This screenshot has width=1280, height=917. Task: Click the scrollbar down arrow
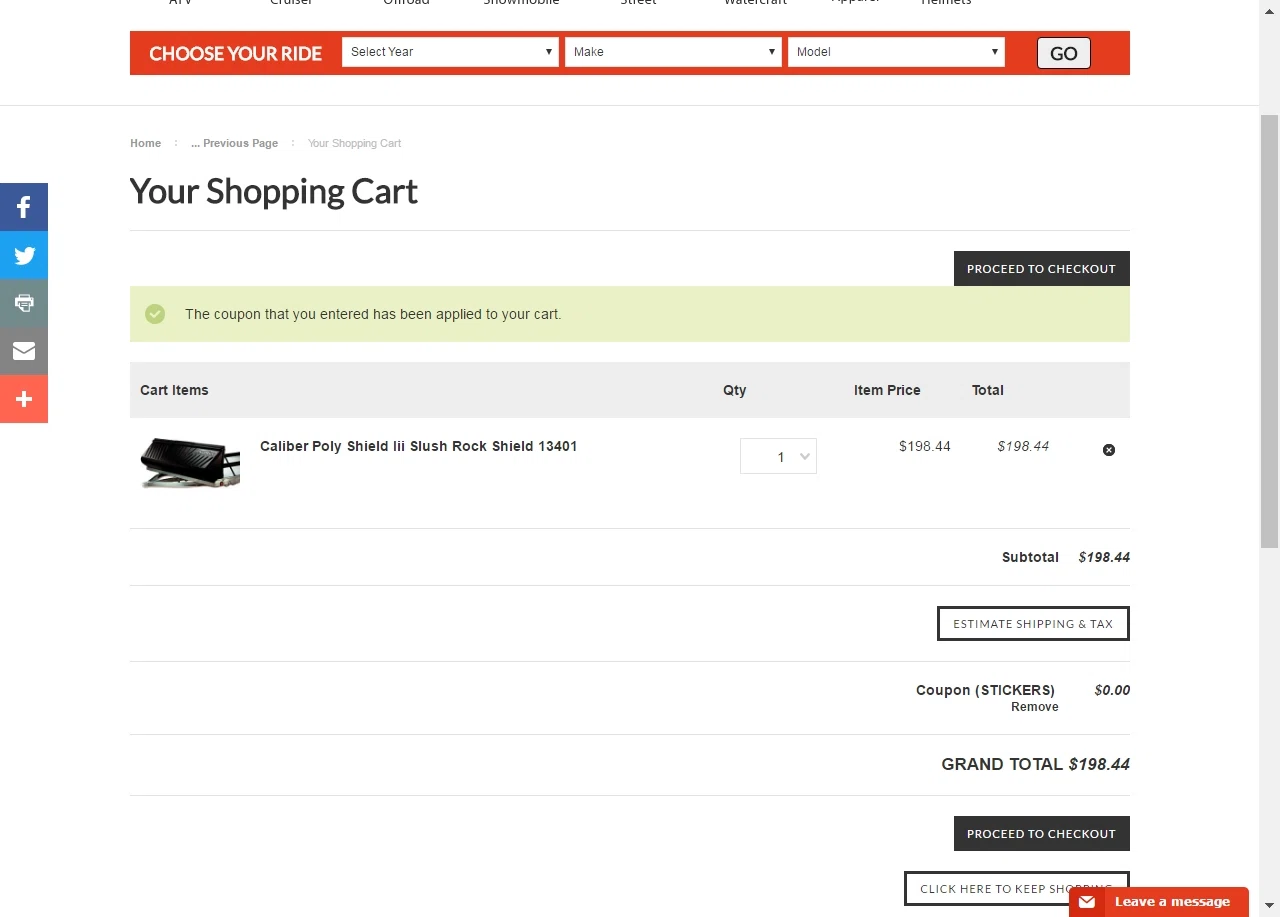pos(1269,907)
